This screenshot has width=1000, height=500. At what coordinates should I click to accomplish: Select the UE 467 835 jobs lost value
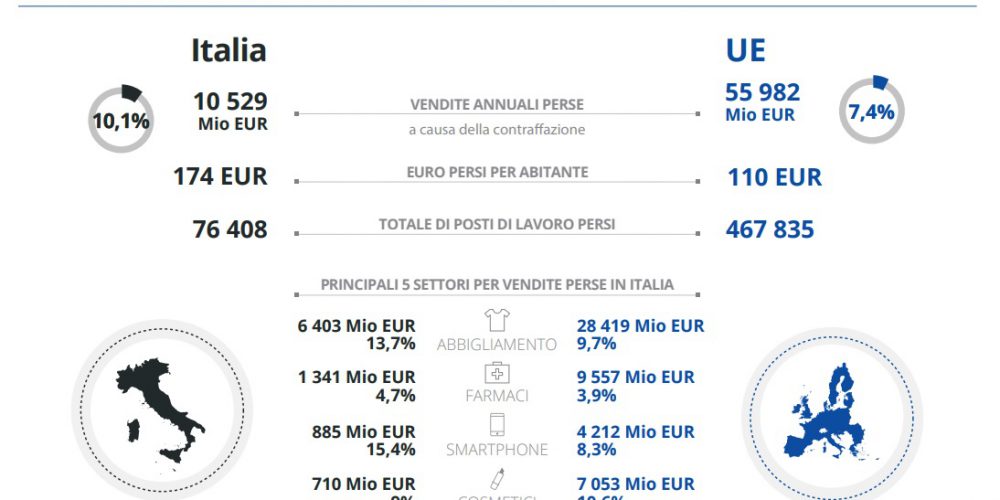(x=770, y=230)
